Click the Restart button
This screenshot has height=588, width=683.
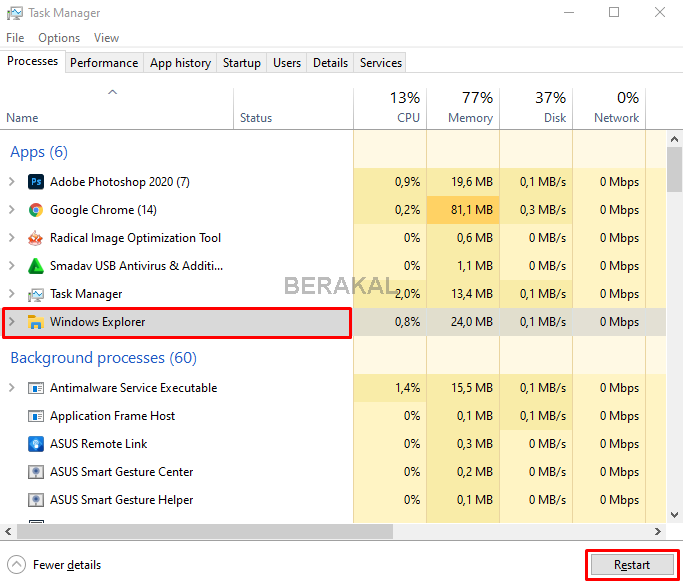point(632,565)
